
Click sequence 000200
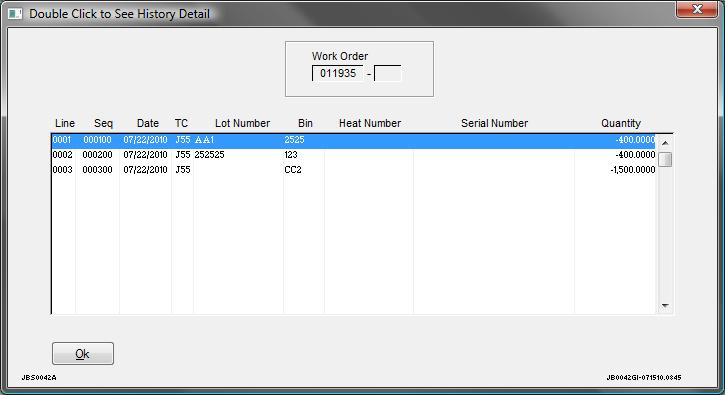pos(97,154)
